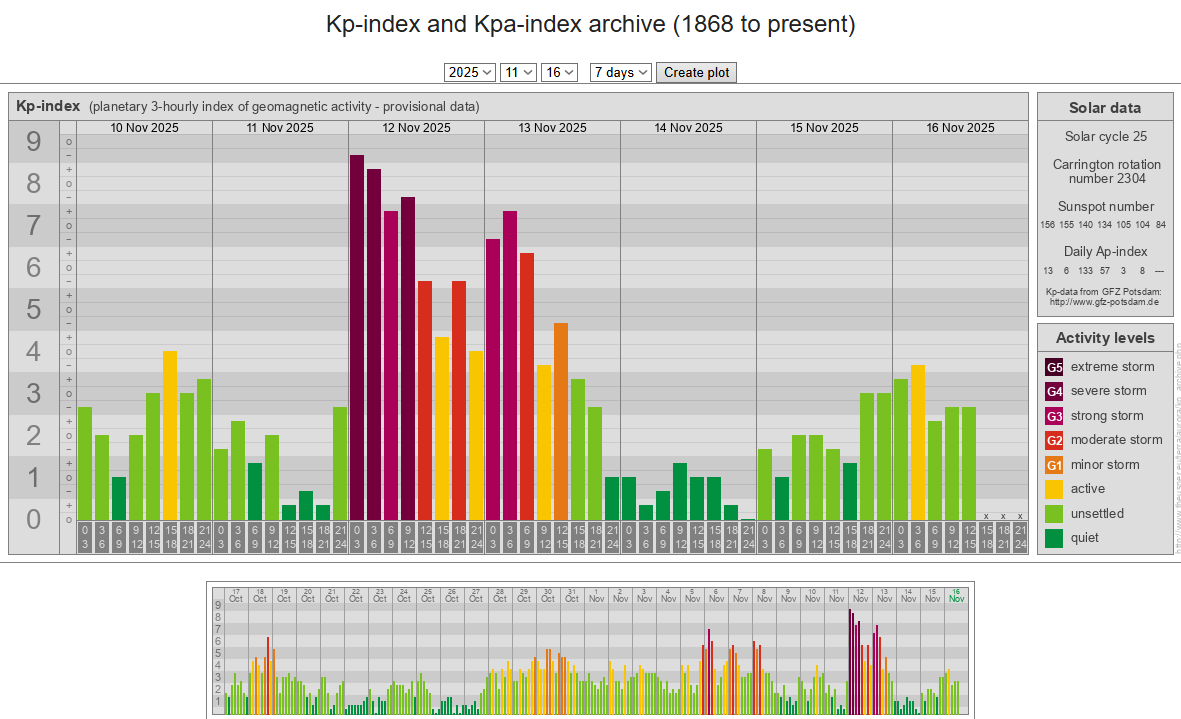
Task: Click the '25 Oct' day in overview chart
Action: [428, 596]
